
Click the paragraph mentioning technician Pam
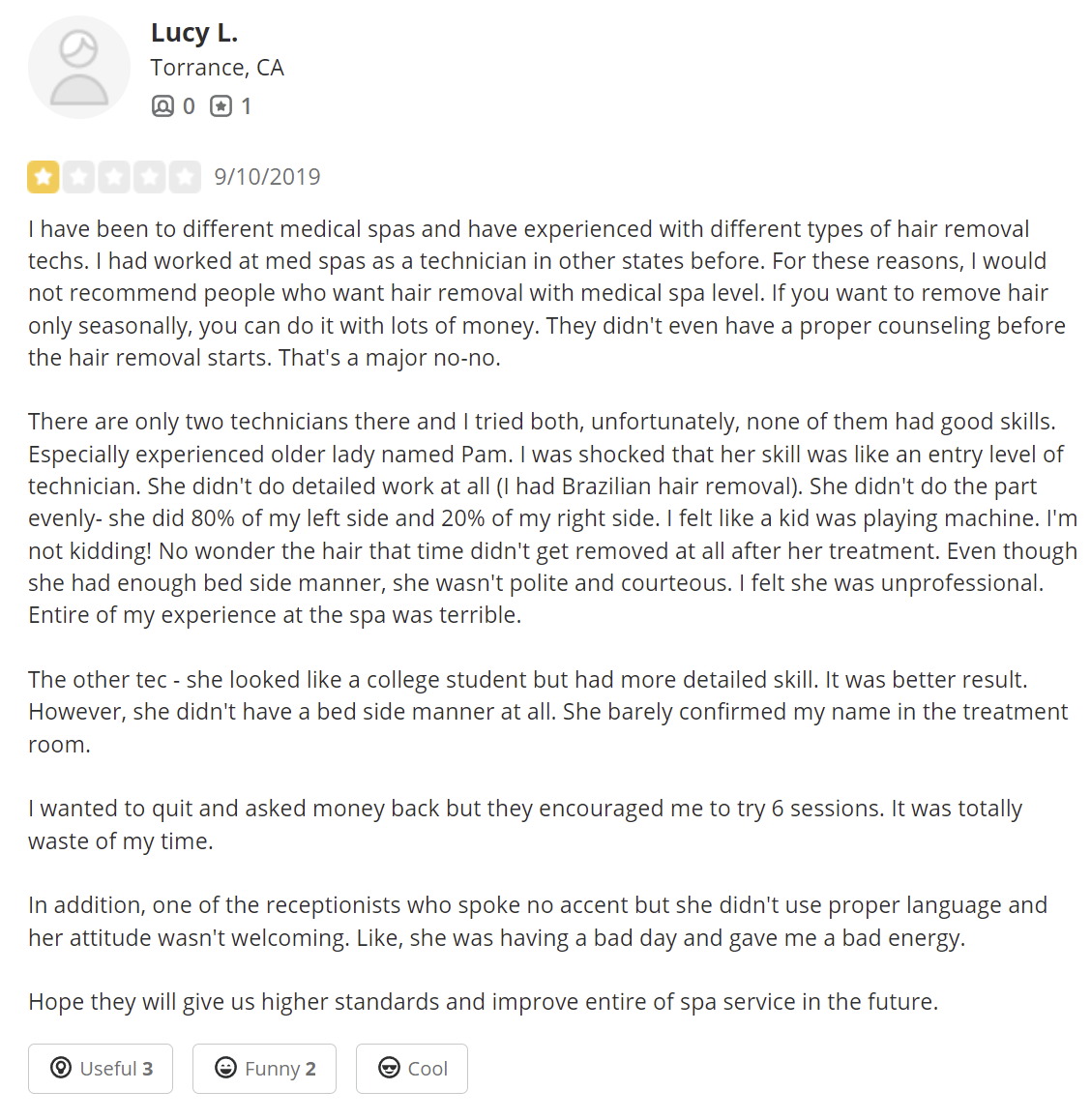coord(552,518)
